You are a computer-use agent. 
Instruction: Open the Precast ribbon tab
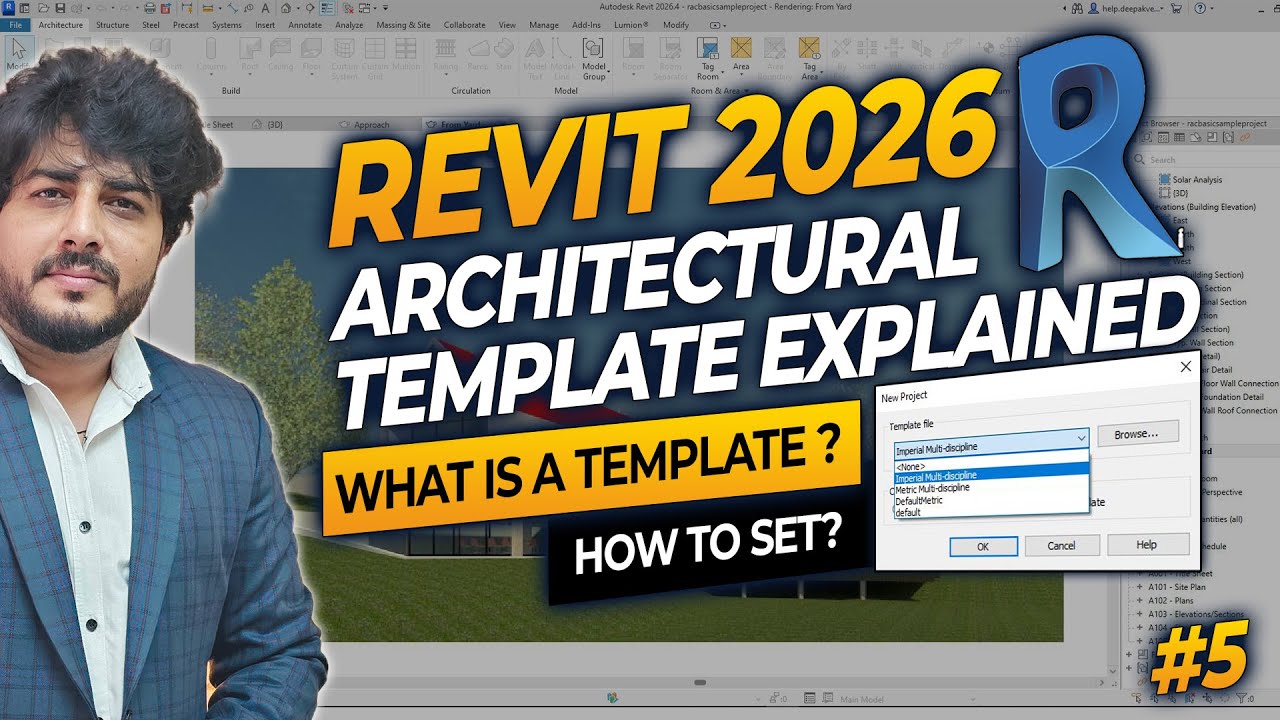[186, 24]
